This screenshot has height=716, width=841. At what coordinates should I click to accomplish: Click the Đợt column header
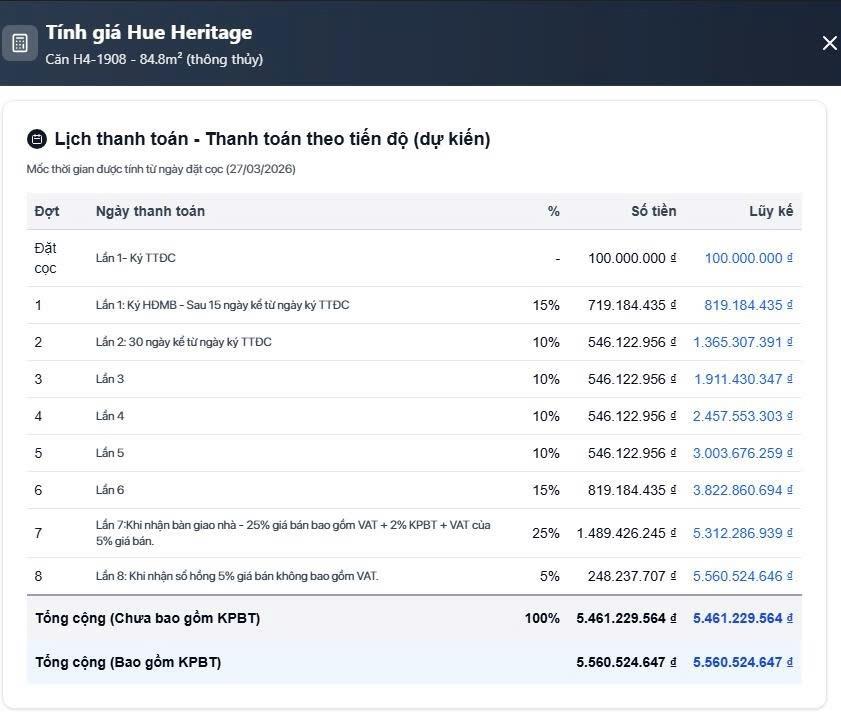[47, 211]
